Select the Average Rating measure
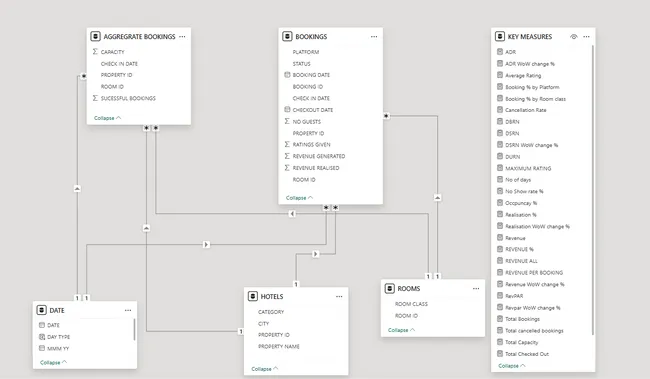650x379 pixels. click(x=519, y=75)
